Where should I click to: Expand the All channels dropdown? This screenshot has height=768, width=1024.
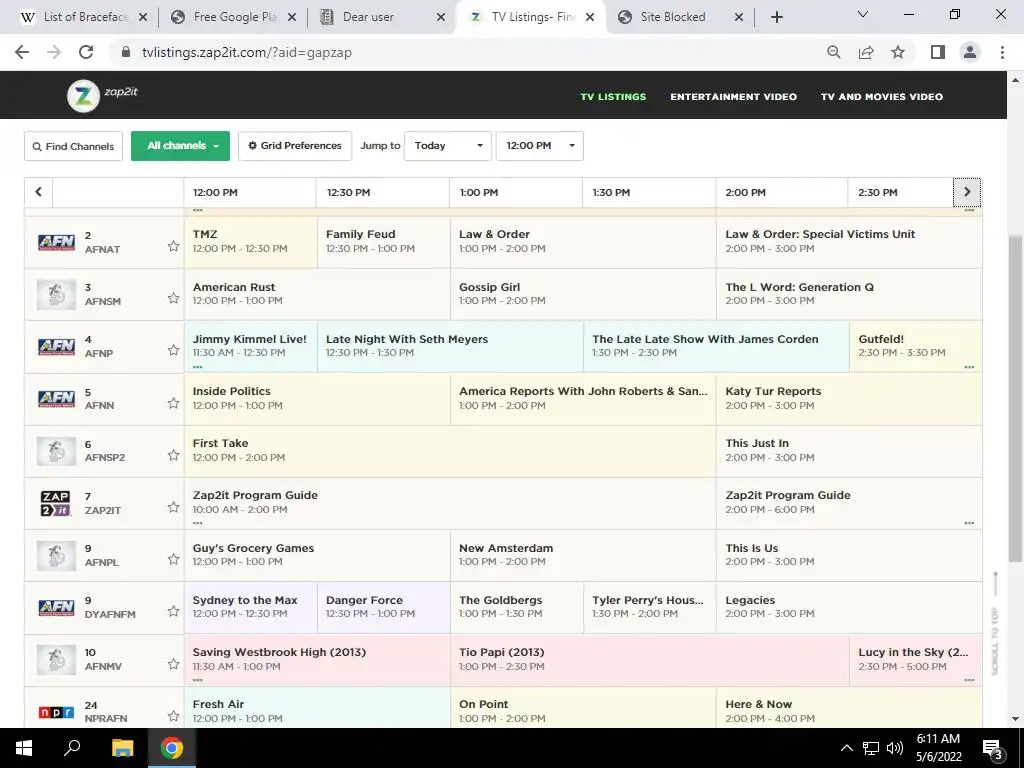(x=180, y=146)
